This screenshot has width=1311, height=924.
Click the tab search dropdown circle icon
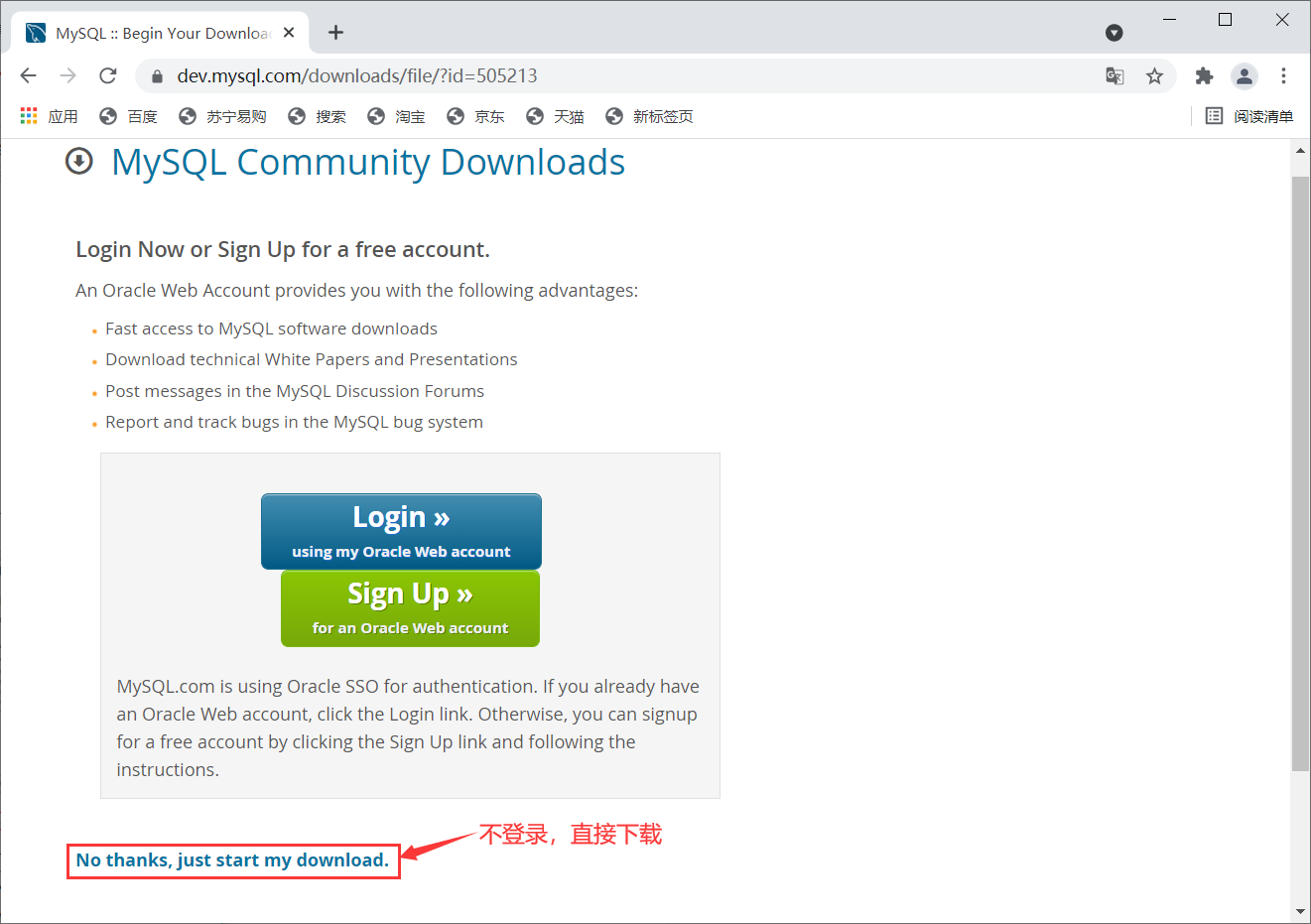[1114, 33]
